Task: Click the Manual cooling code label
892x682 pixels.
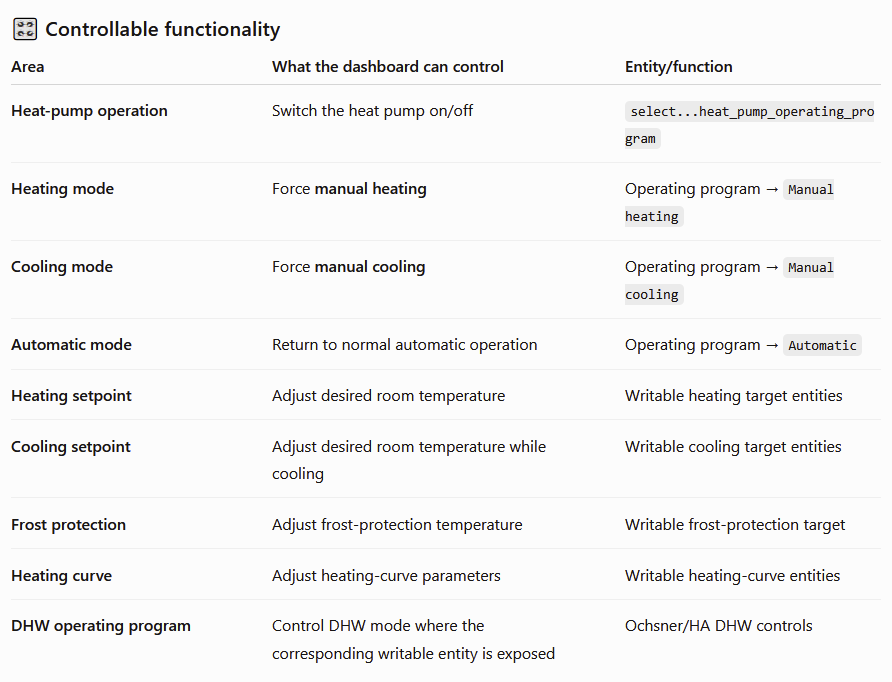Action: (x=729, y=280)
